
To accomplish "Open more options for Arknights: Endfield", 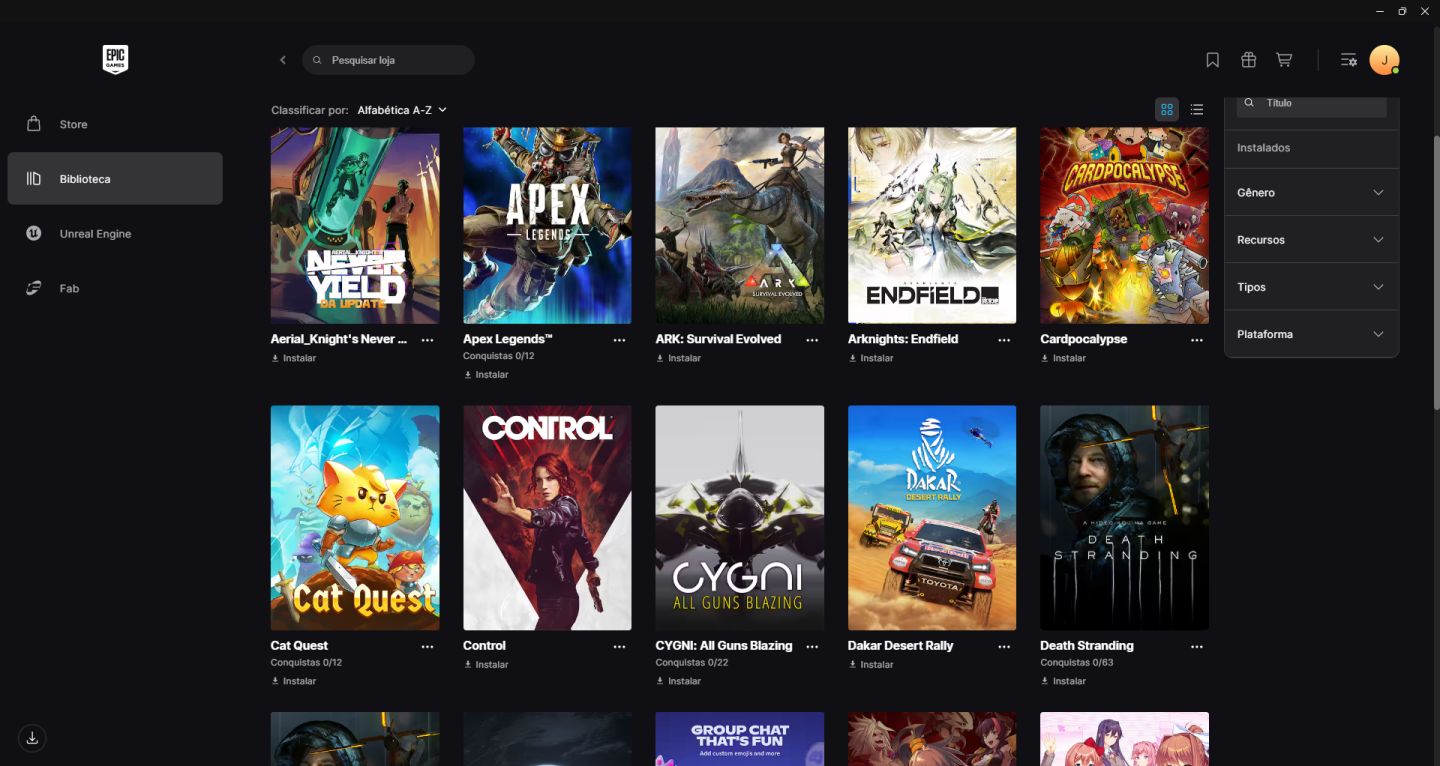I will 1004,340.
